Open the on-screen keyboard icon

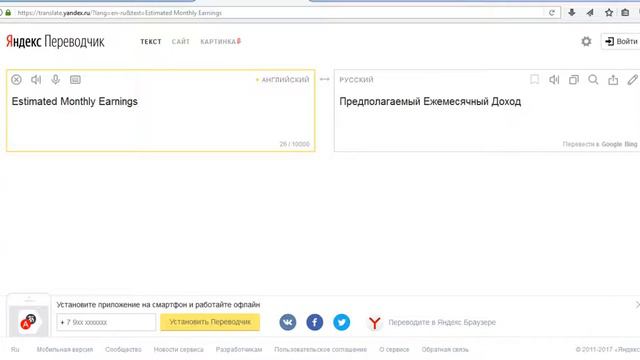pyautogui.click(x=75, y=80)
